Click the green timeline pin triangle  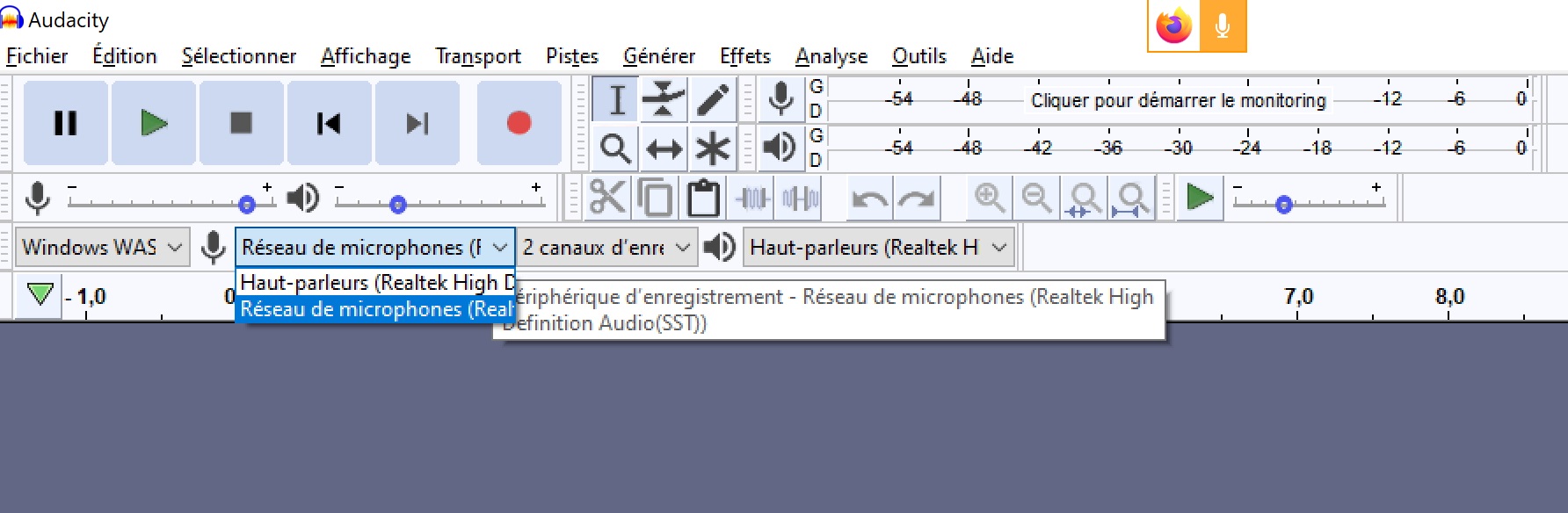pyautogui.click(x=40, y=294)
